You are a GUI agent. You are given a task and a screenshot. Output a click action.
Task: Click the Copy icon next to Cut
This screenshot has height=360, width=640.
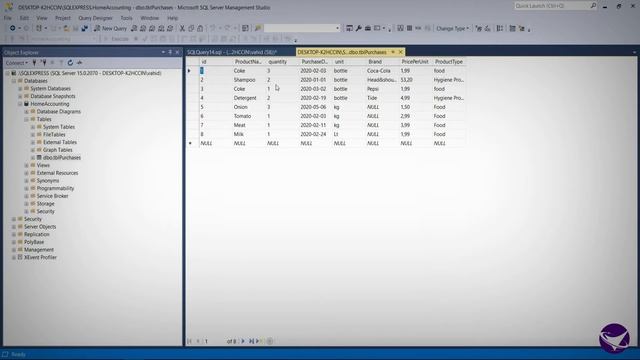191,28
